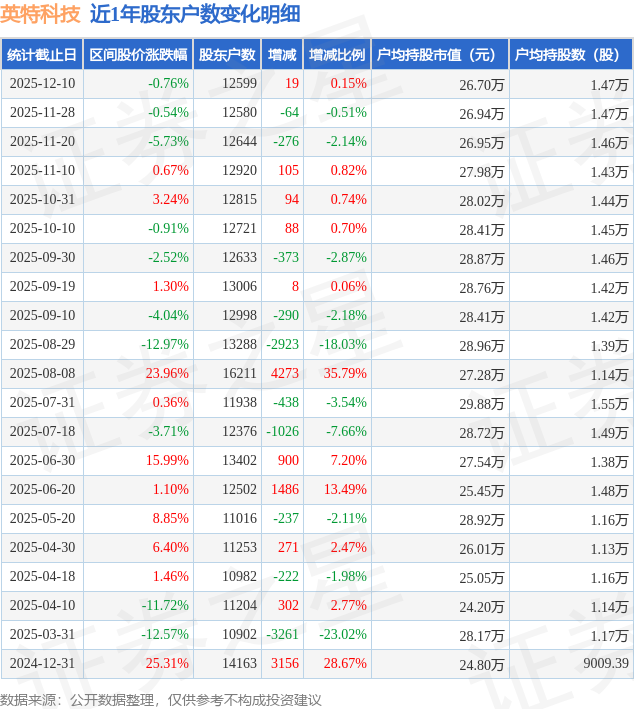
Task: Click the 股东户数 column header
Action: [226, 55]
